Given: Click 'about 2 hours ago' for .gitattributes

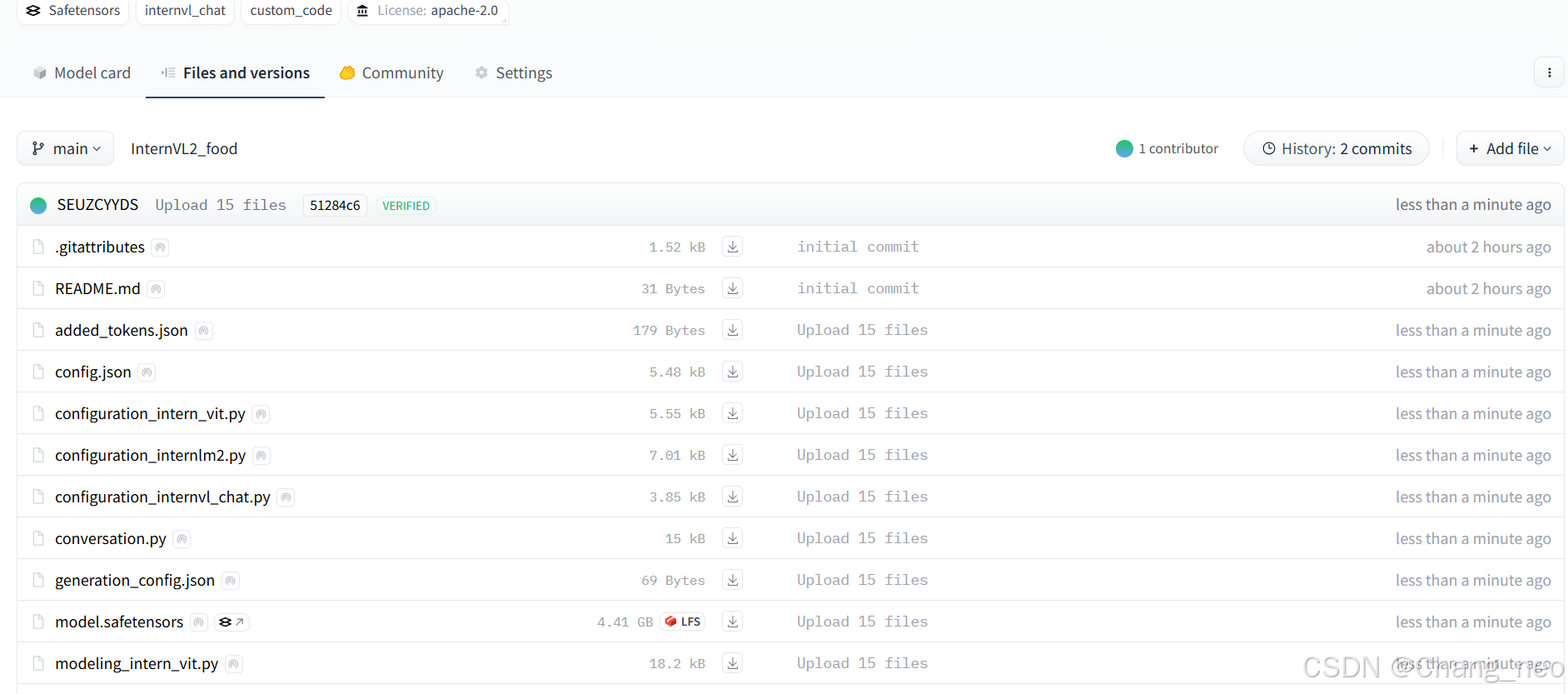Looking at the screenshot, I should pyautogui.click(x=1488, y=247).
